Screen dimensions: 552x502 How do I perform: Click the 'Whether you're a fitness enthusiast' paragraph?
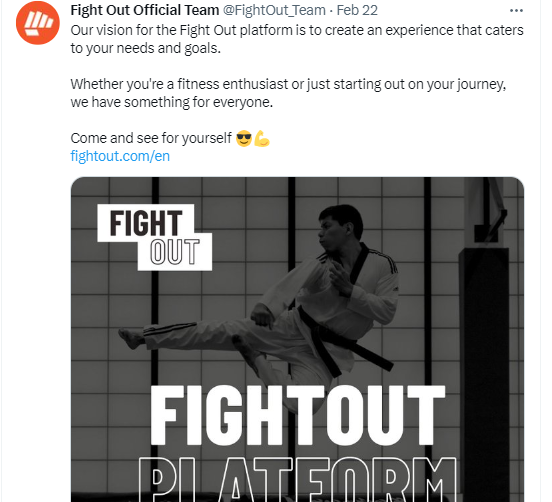click(x=288, y=93)
